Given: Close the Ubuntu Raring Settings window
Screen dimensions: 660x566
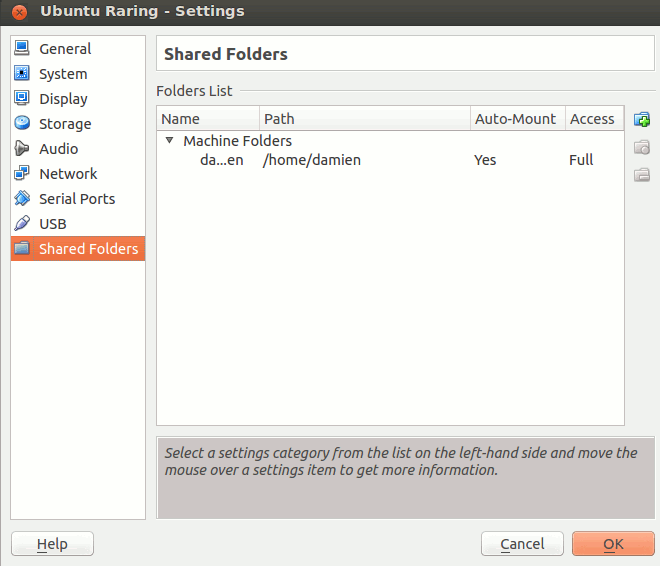Looking at the screenshot, I should click(19, 12).
